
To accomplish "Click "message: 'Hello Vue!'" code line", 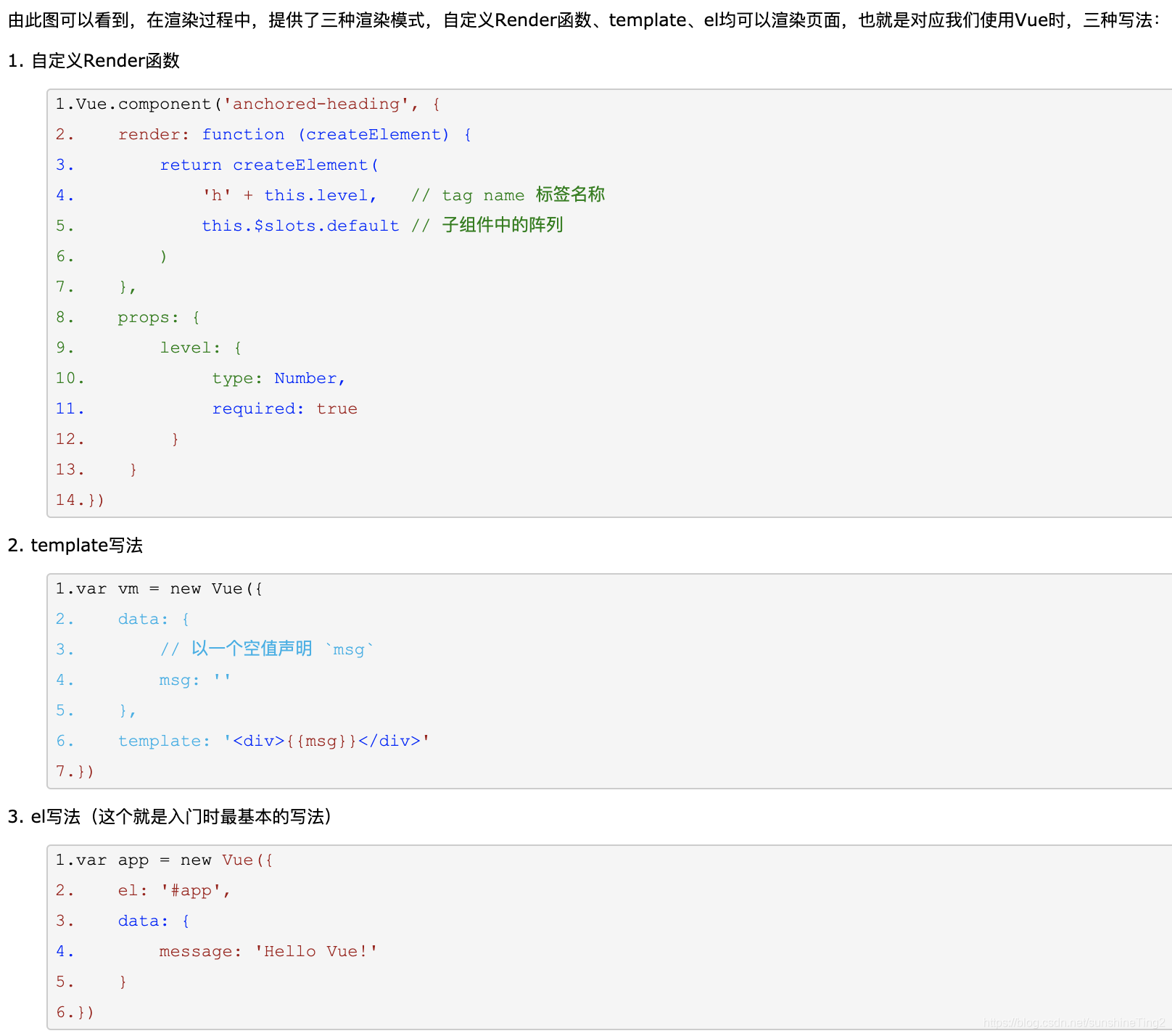I will point(268,951).
